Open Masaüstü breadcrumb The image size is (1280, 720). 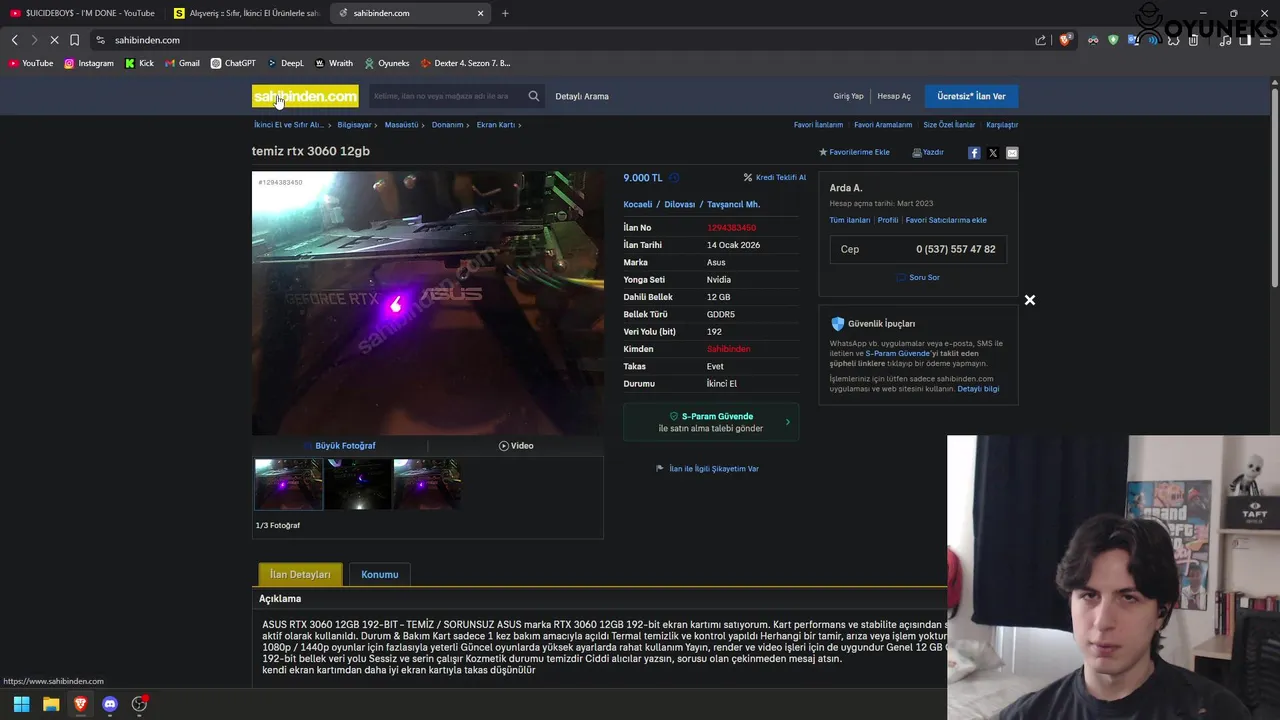[401, 125]
